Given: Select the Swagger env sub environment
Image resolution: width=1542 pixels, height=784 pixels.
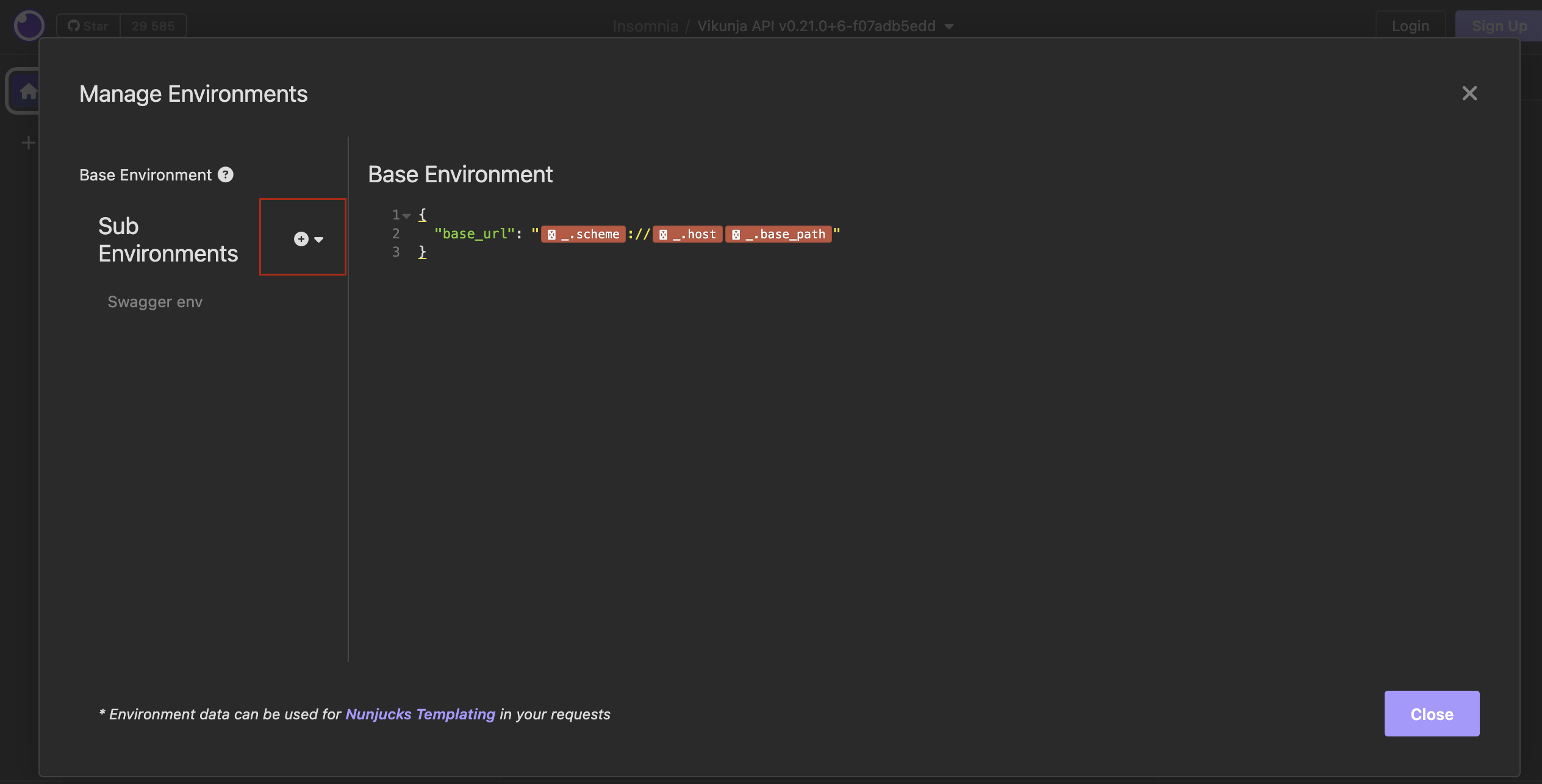Looking at the screenshot, I should [x=155, y=302].
